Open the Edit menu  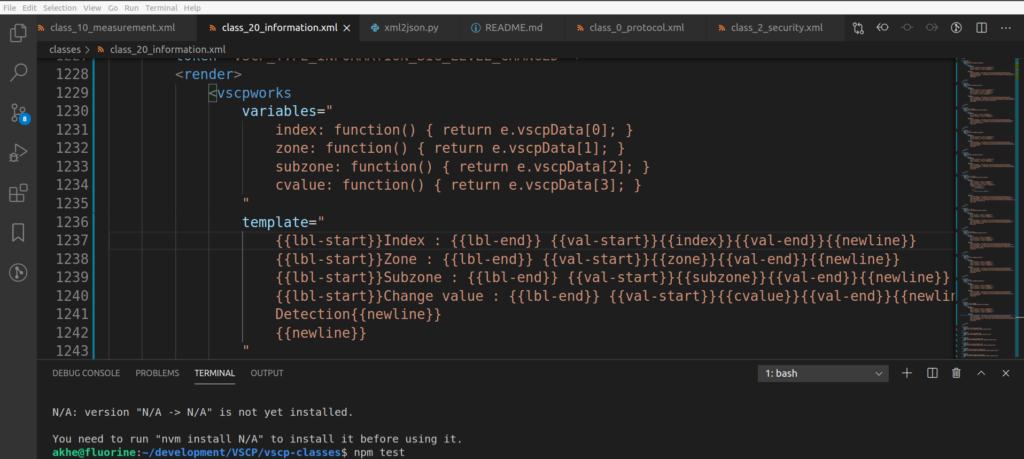pos(29,8)
